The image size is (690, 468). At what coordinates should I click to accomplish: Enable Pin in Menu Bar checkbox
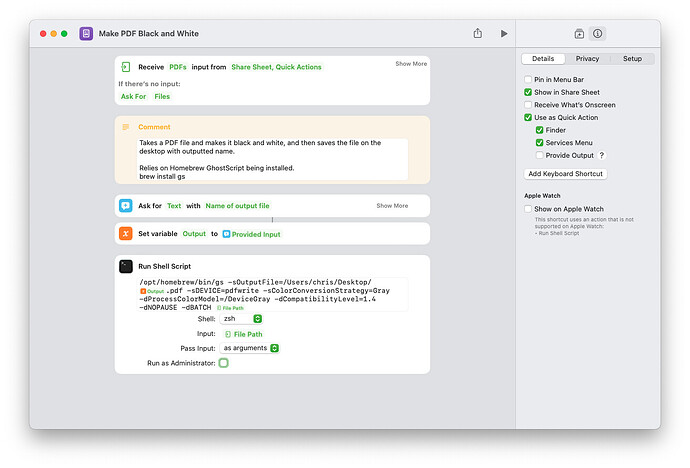tap(528, 79)
